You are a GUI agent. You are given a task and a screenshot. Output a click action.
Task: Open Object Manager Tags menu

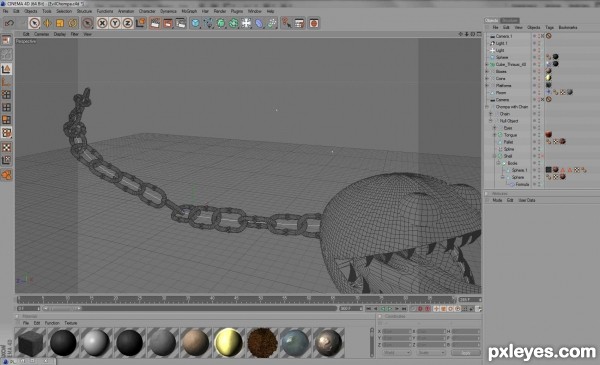click(x=549, y=28)
